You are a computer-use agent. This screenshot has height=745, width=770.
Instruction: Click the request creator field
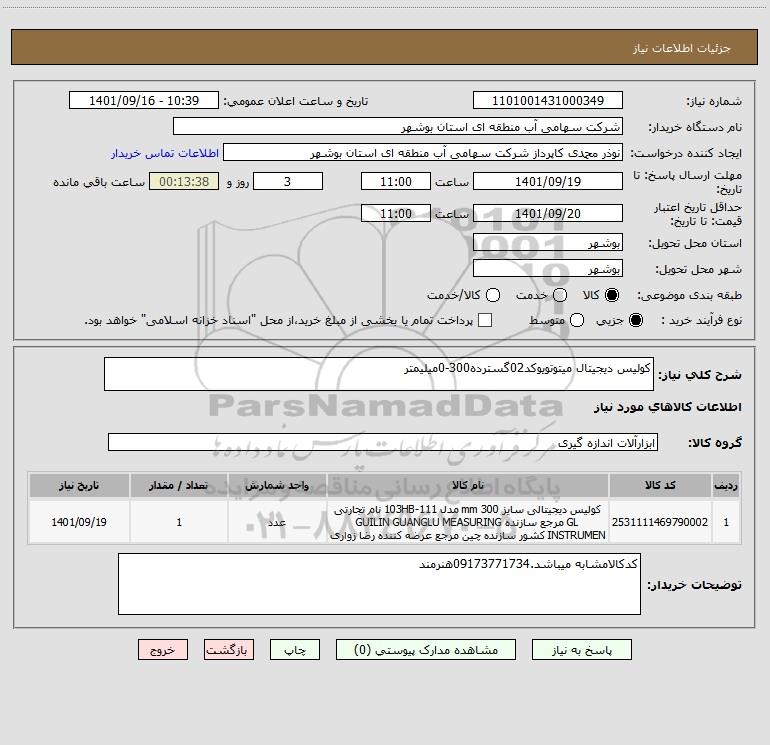[423, 152]
